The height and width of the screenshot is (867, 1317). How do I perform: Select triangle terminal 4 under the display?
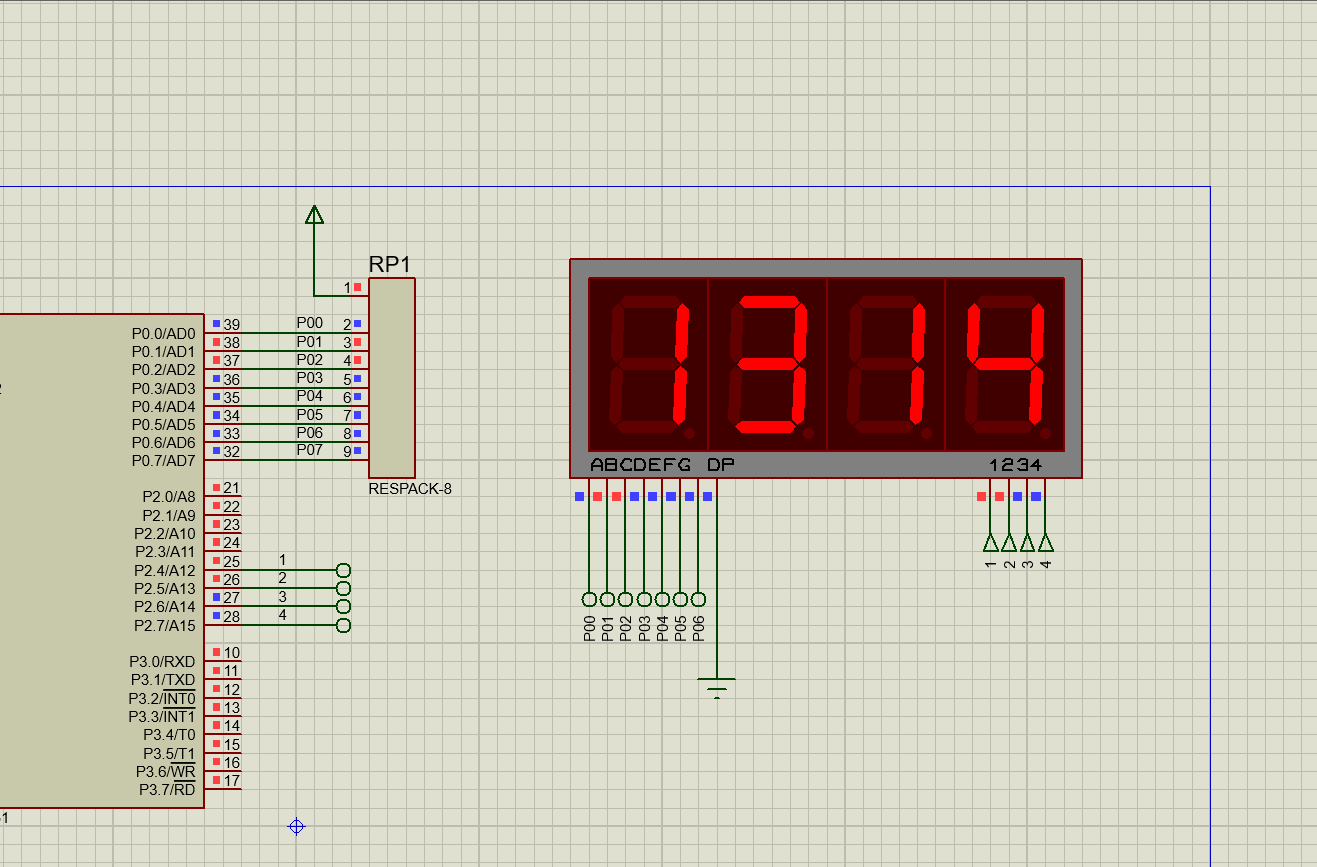tap(1046, 542)
